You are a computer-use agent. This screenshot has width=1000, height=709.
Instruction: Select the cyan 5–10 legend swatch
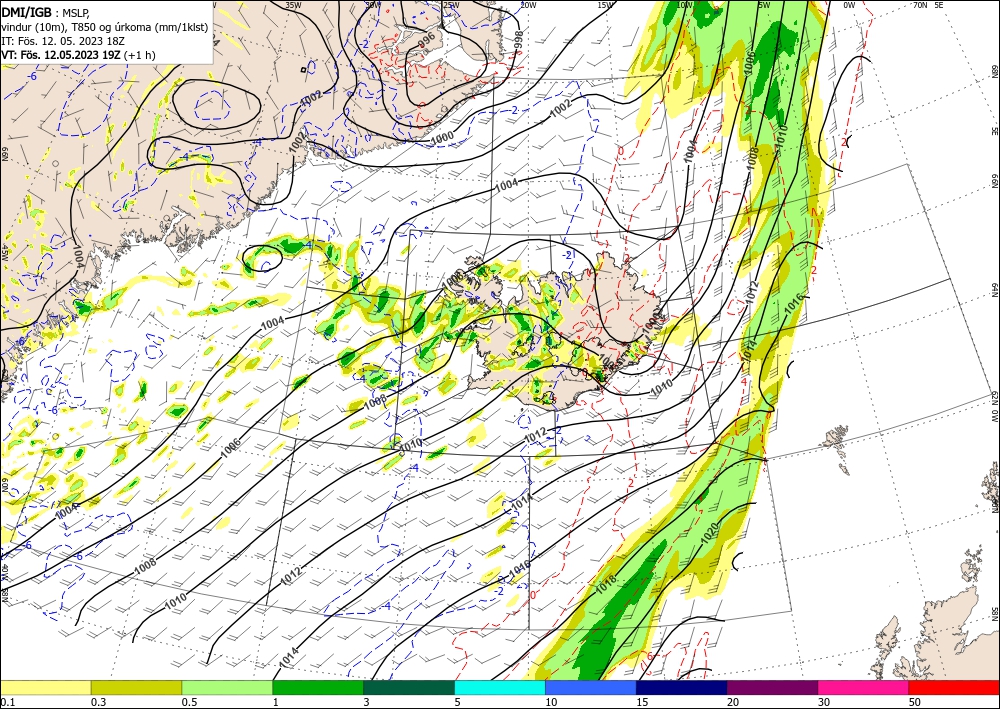click(500, 687)
